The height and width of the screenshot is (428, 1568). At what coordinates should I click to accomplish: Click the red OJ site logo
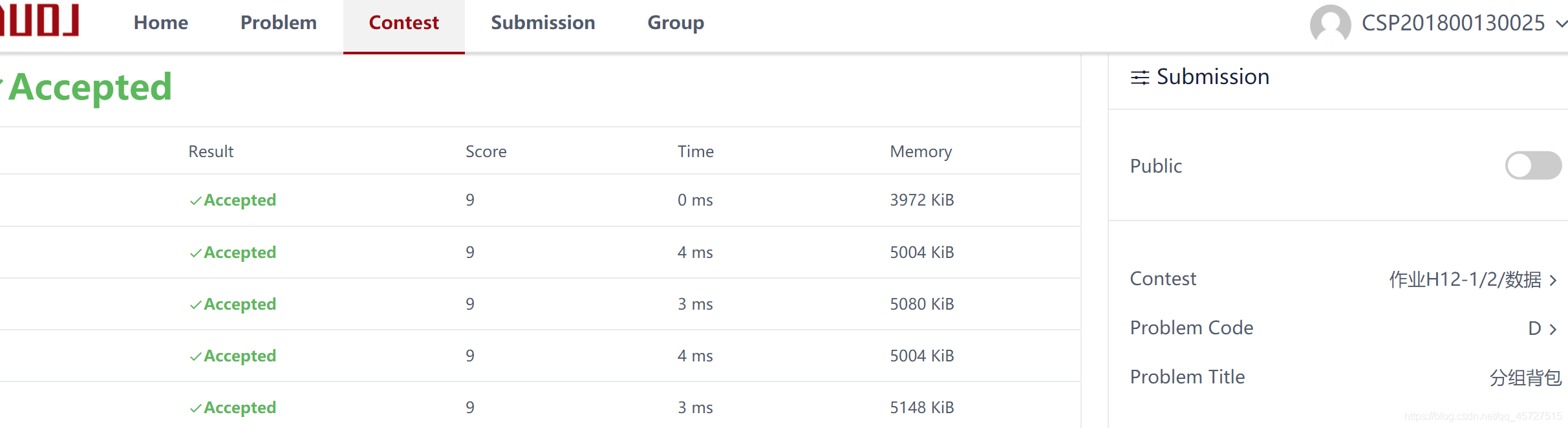pos(40,20)
